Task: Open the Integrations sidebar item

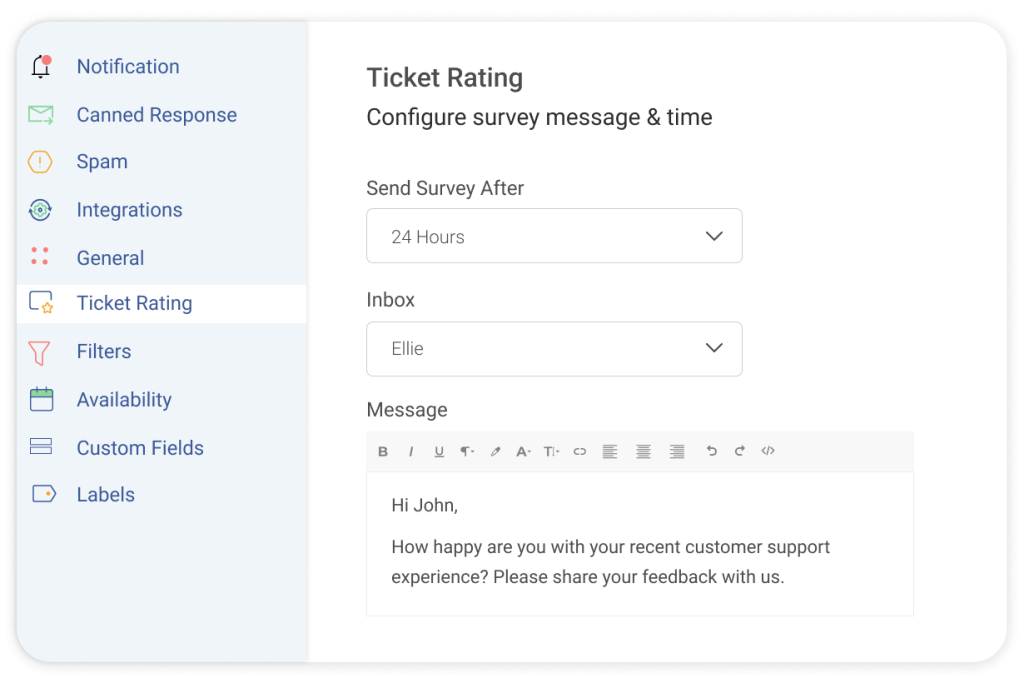Action: tap(129, 210)
